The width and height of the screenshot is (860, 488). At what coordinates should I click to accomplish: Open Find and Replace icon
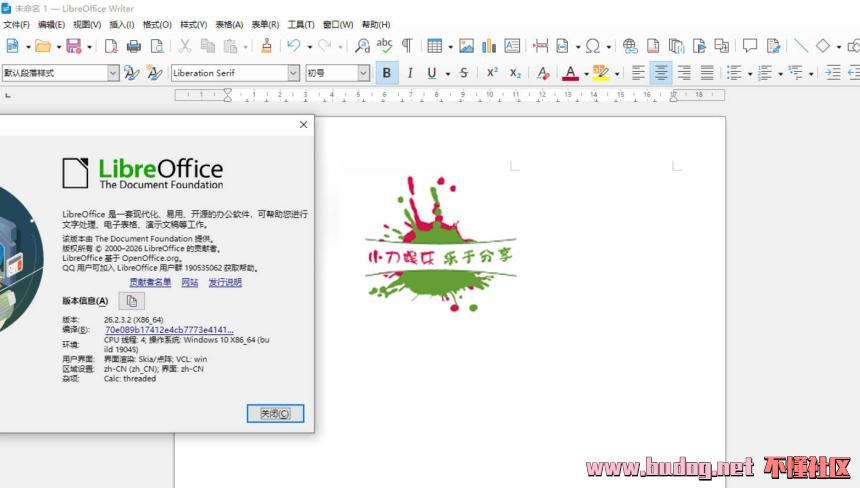pyautogui.click(x=362, y=46)
